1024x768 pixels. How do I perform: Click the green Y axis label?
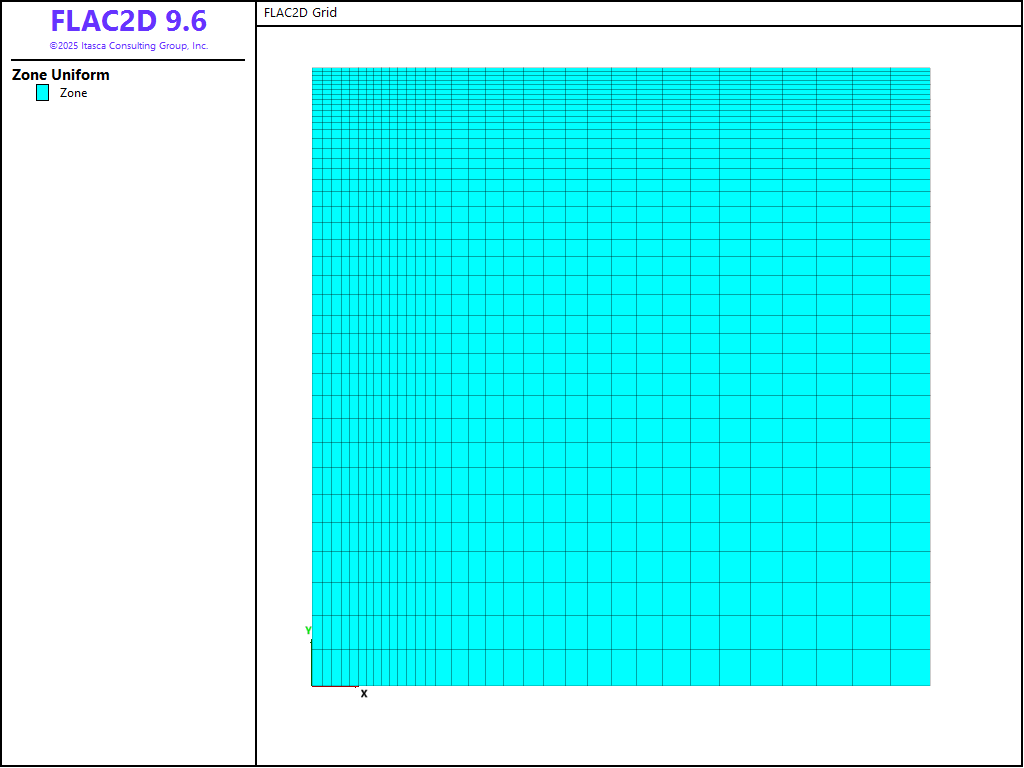point(308,630)
